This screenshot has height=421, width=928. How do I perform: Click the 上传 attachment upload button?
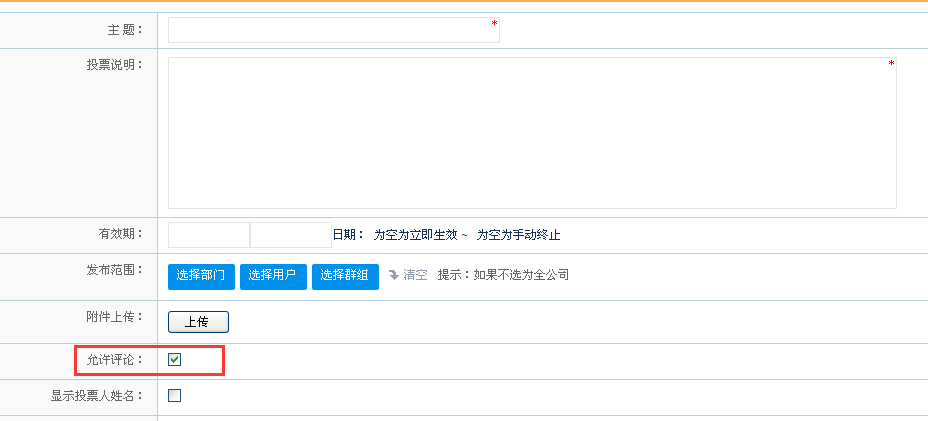click(198, 322)
